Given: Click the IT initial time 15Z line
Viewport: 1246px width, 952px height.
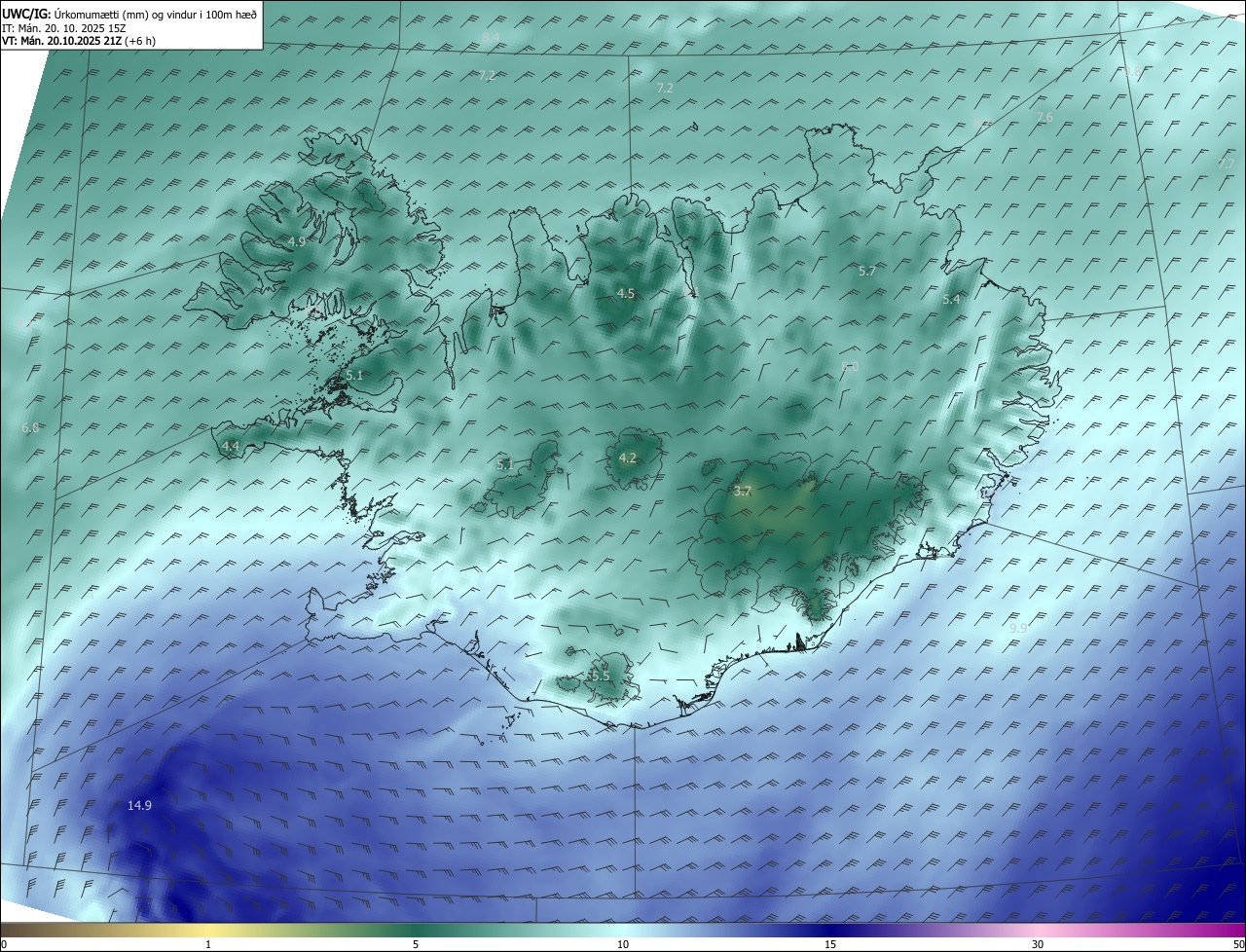Looking at the screenshot, I should [66, 28].
